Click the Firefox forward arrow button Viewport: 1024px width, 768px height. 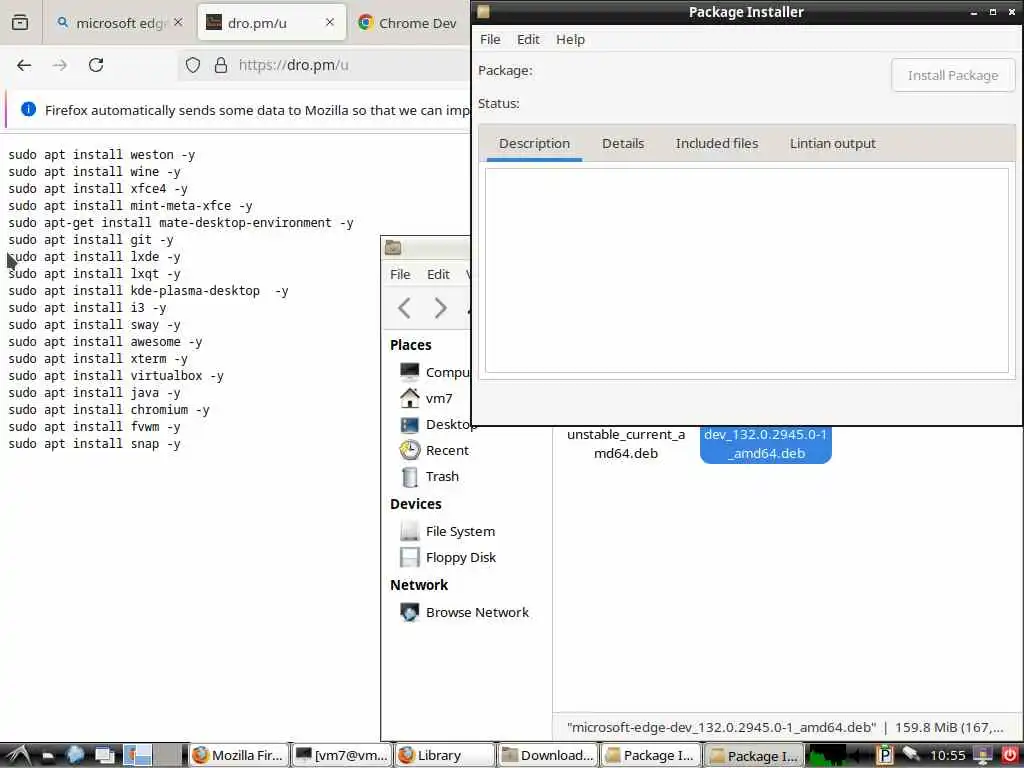point(59,65)
